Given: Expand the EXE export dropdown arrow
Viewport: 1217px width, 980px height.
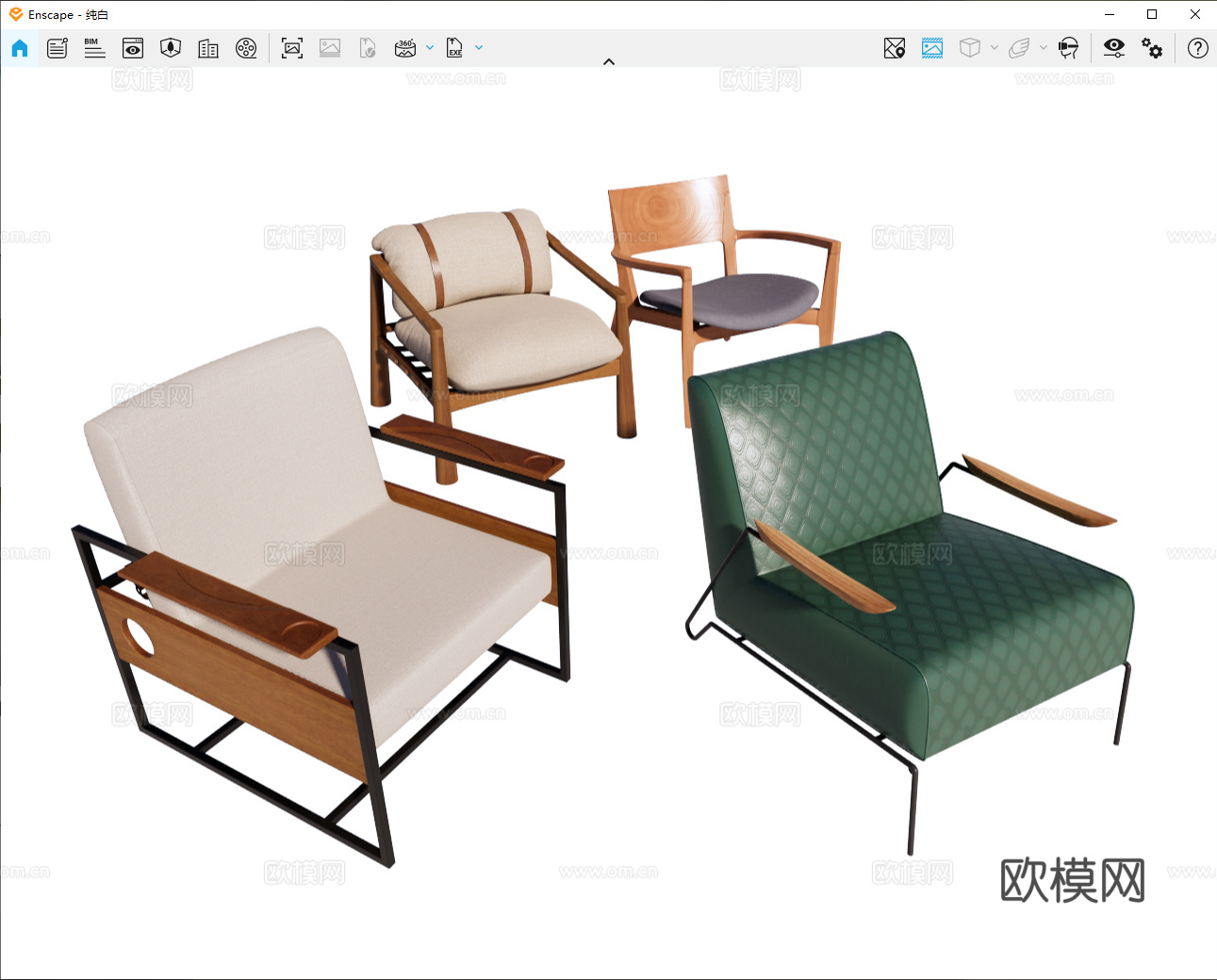Looking at the screenshot, I should (x=479, y=47).
